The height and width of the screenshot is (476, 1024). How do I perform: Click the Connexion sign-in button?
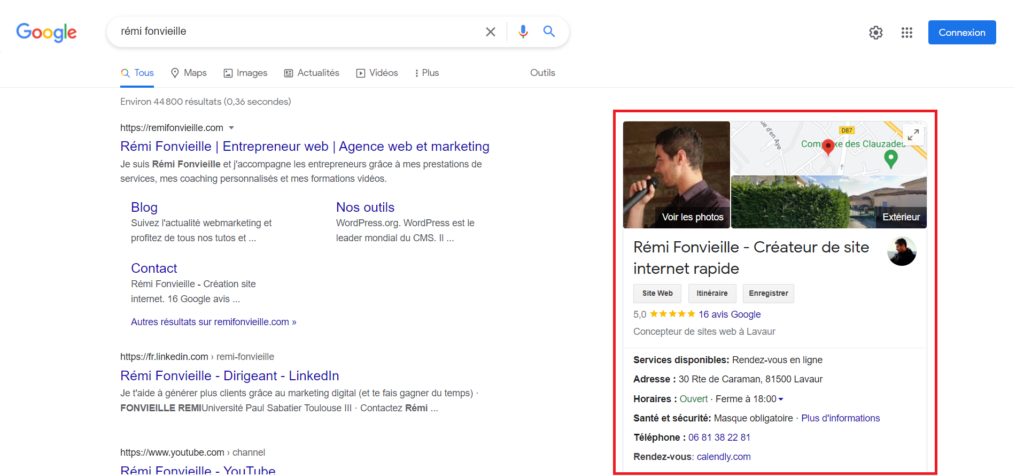click(x=961, y=32)
